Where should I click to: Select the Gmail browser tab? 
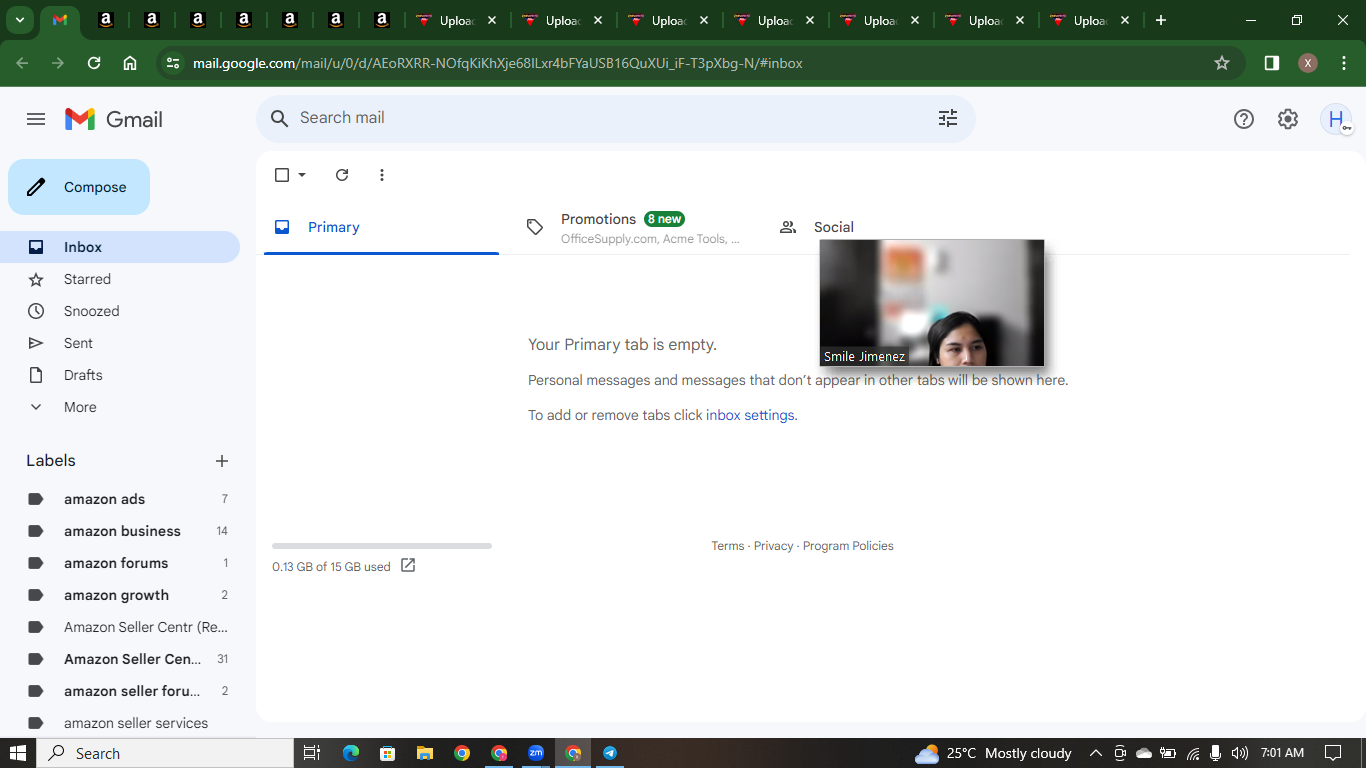click(x=60, y=21)
